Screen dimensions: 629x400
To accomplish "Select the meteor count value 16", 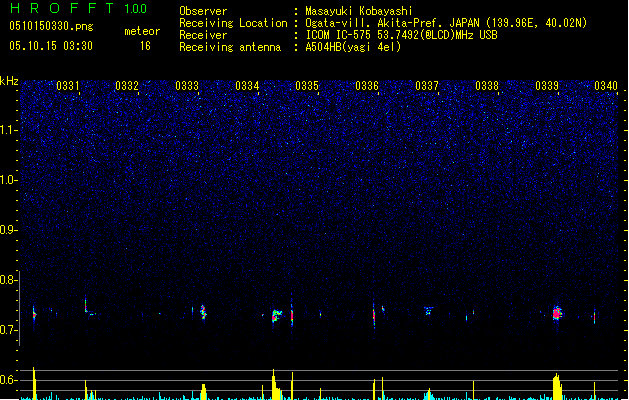I will [x=145, y=46].
